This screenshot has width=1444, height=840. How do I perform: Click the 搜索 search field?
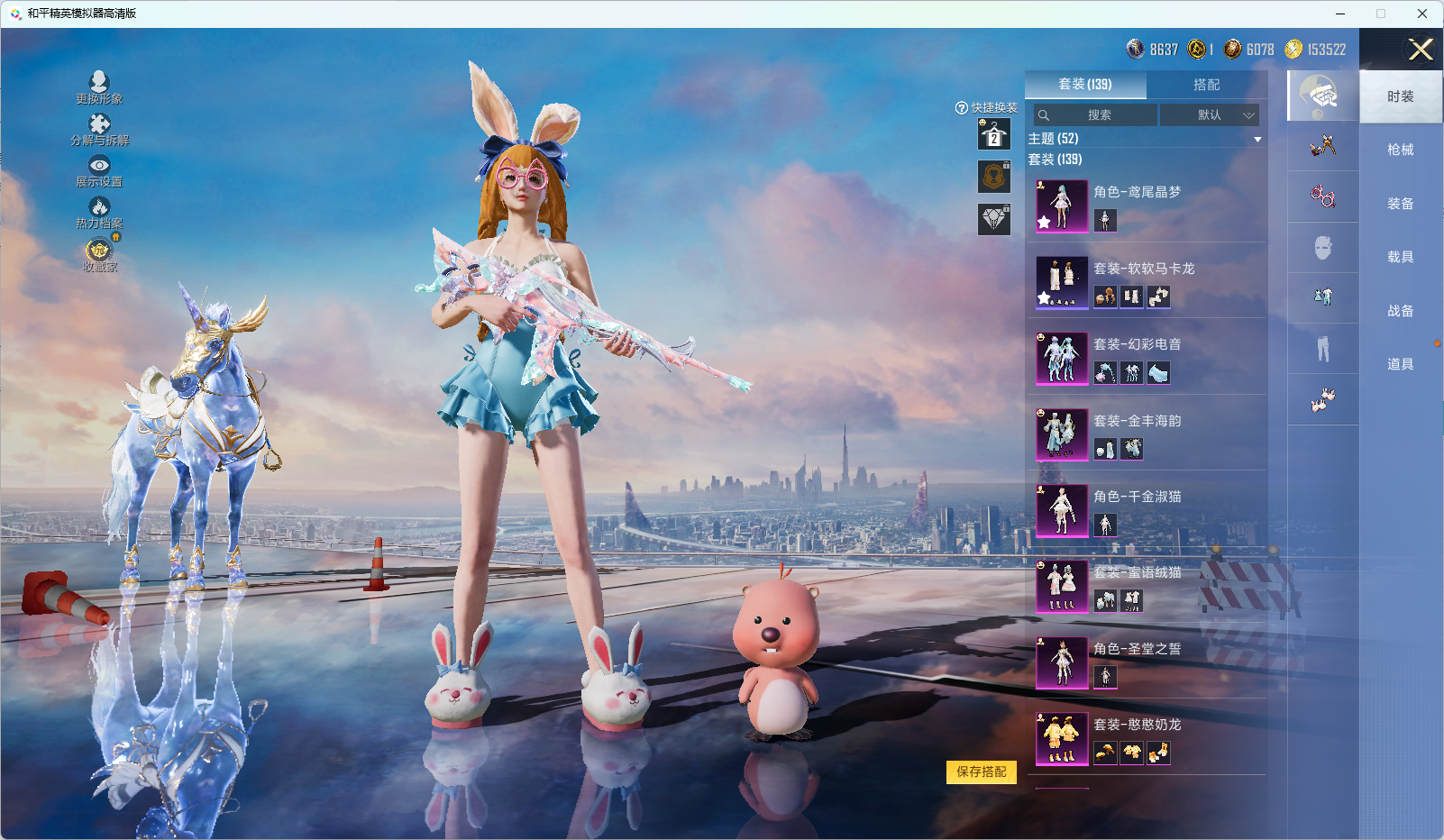pos(1096,115)
